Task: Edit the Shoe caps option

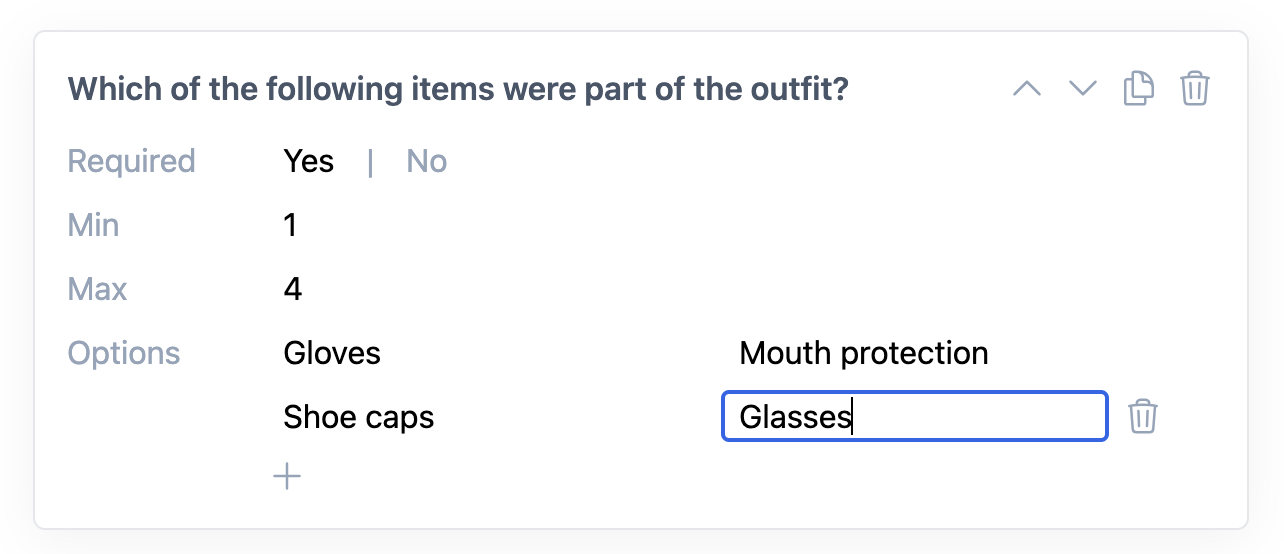Action: coord(359,416)
